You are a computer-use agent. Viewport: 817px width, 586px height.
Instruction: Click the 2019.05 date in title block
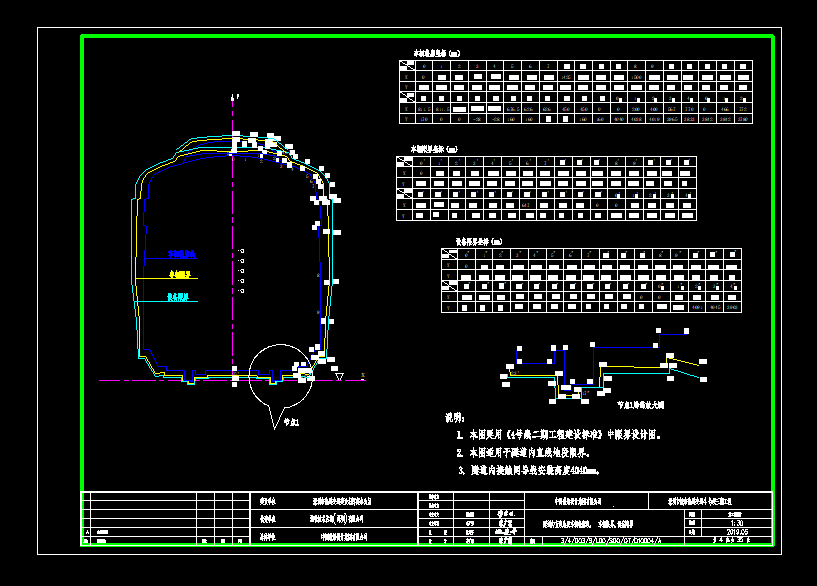pos(737,532)
